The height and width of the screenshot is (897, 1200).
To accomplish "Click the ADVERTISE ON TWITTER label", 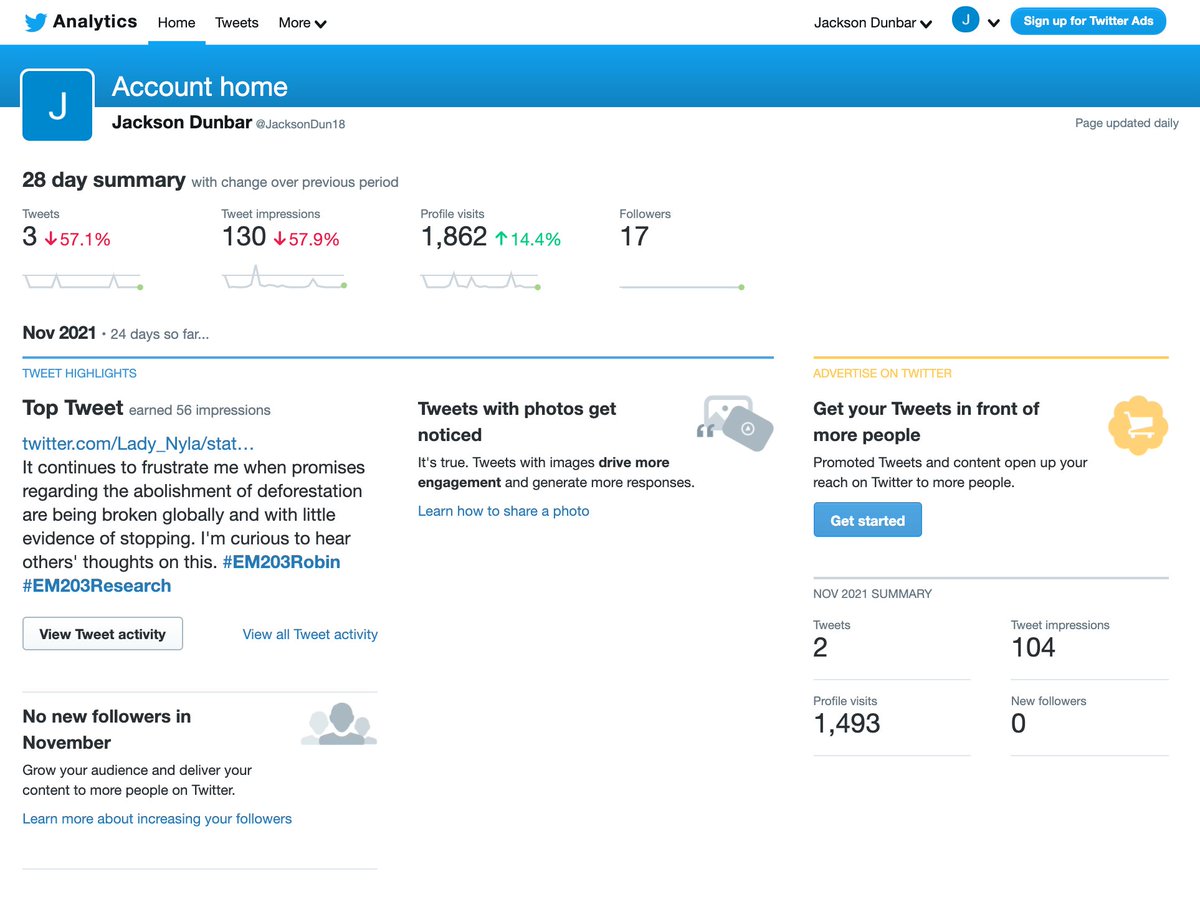I will [x=882, y=373].
